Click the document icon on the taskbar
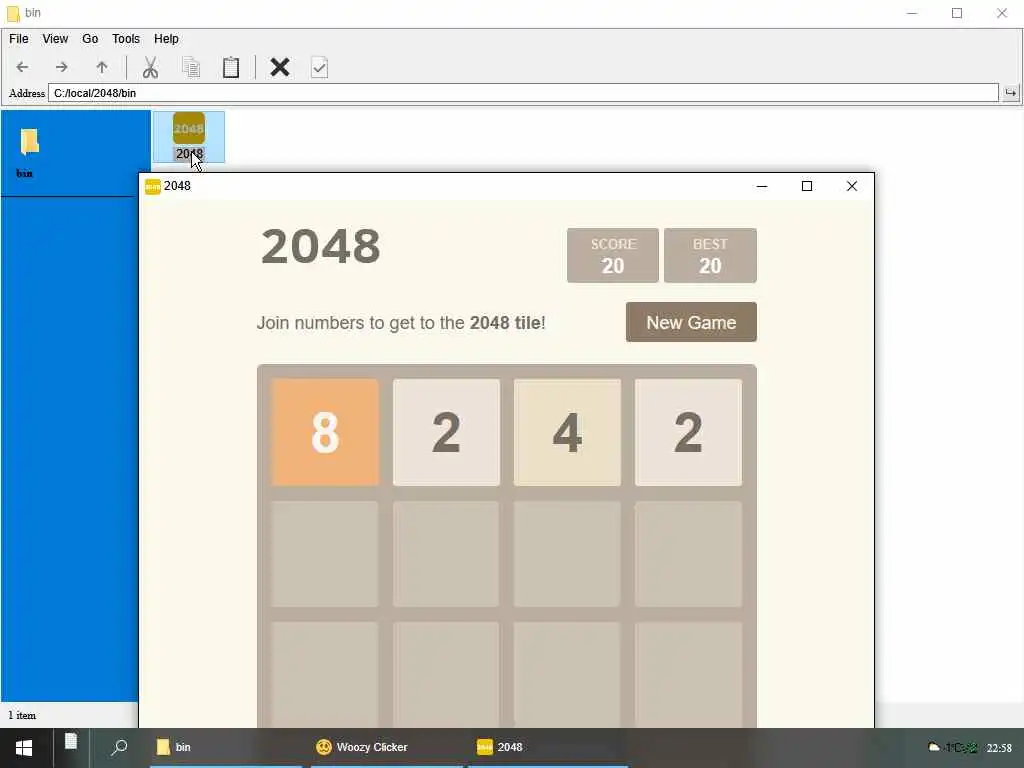Viewport: 1024px width, 768px height. tap(71, 742)
